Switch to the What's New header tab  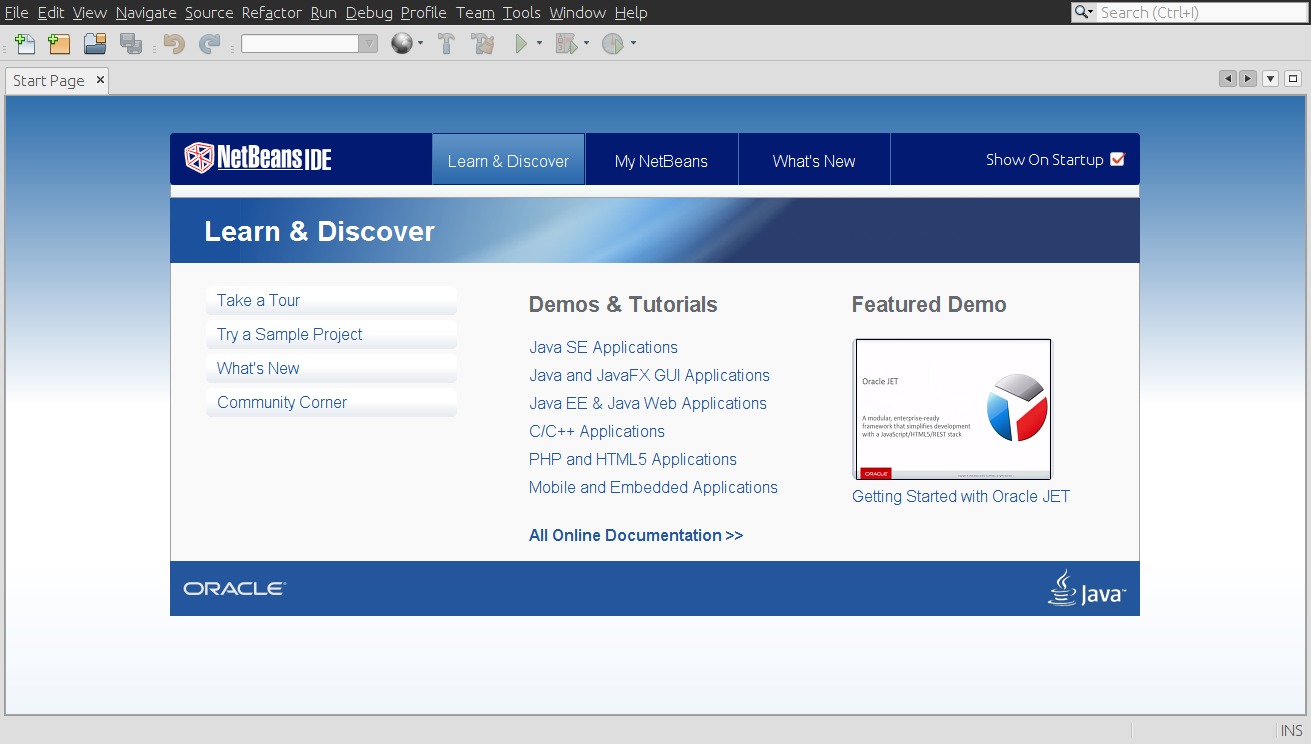tap(814, 160)
